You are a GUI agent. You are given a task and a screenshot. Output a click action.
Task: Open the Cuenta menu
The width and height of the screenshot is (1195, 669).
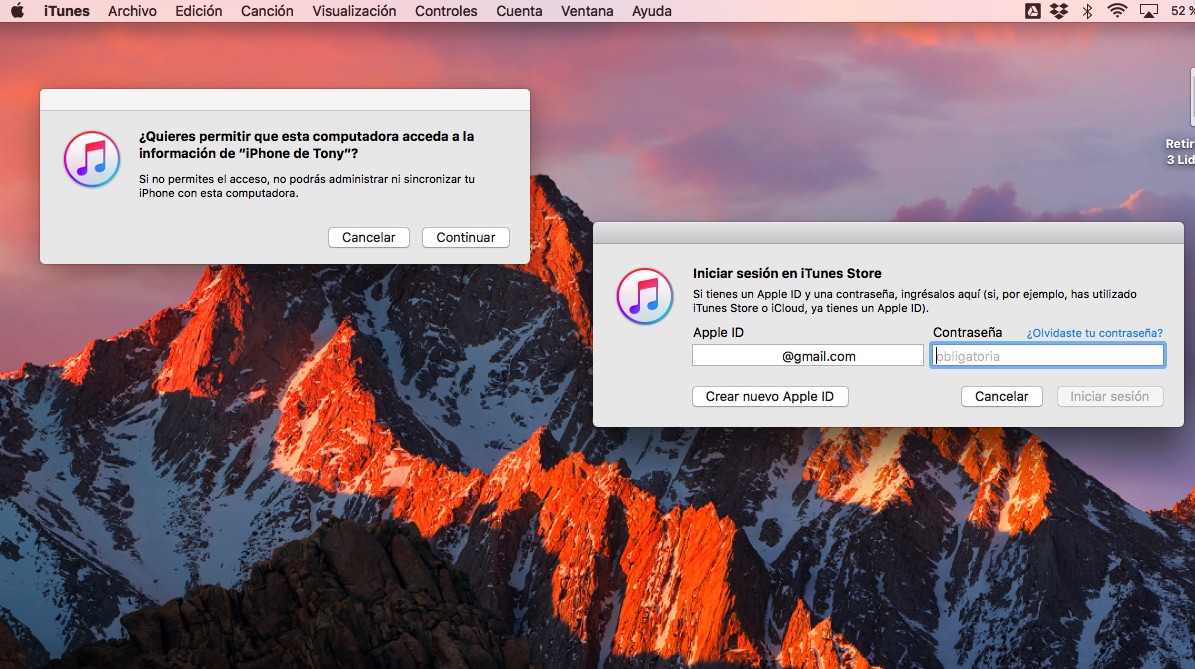coord(519,11)
